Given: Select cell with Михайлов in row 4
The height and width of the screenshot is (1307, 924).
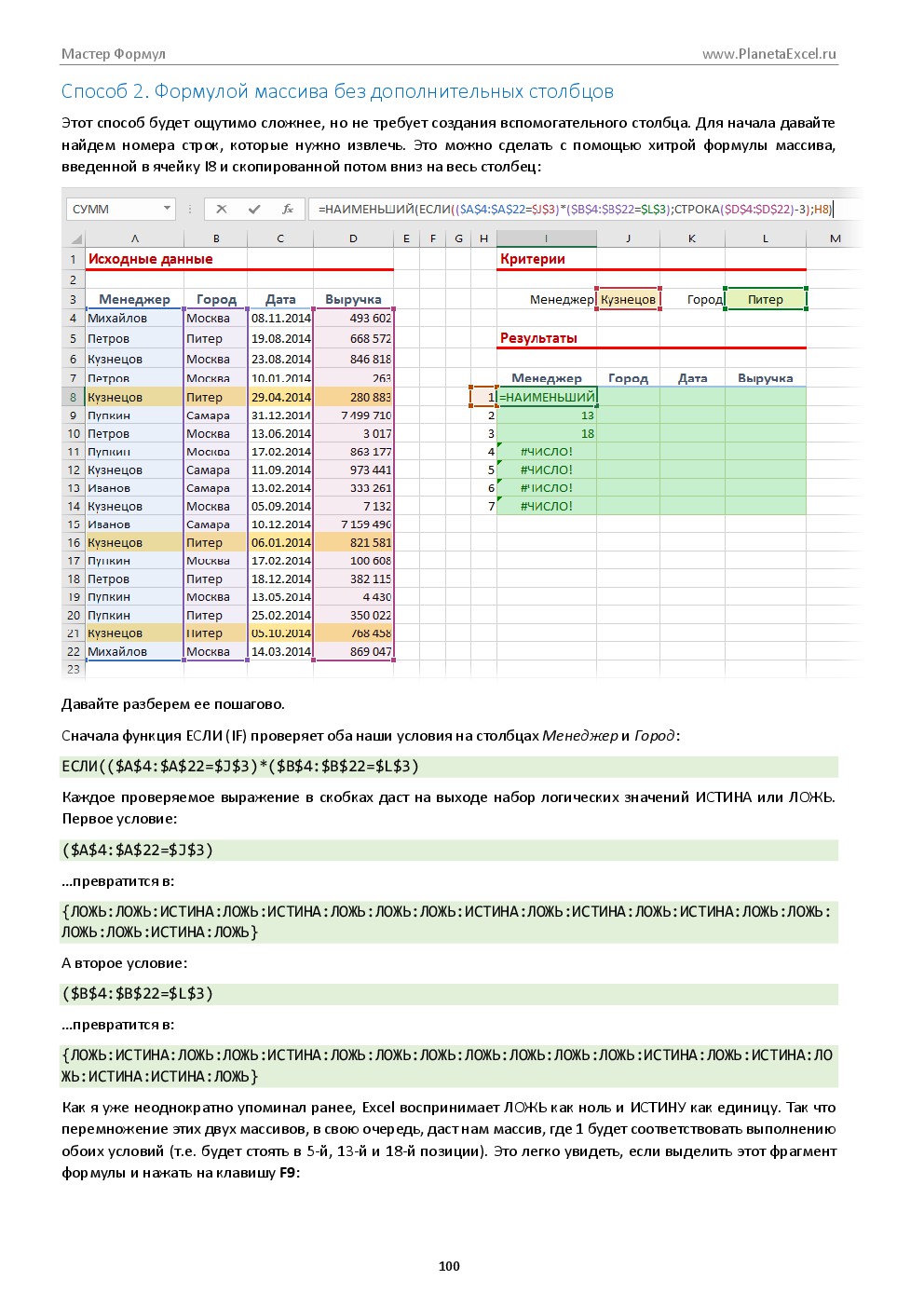Looking at the screenshot, I should [x=135, y=319].
